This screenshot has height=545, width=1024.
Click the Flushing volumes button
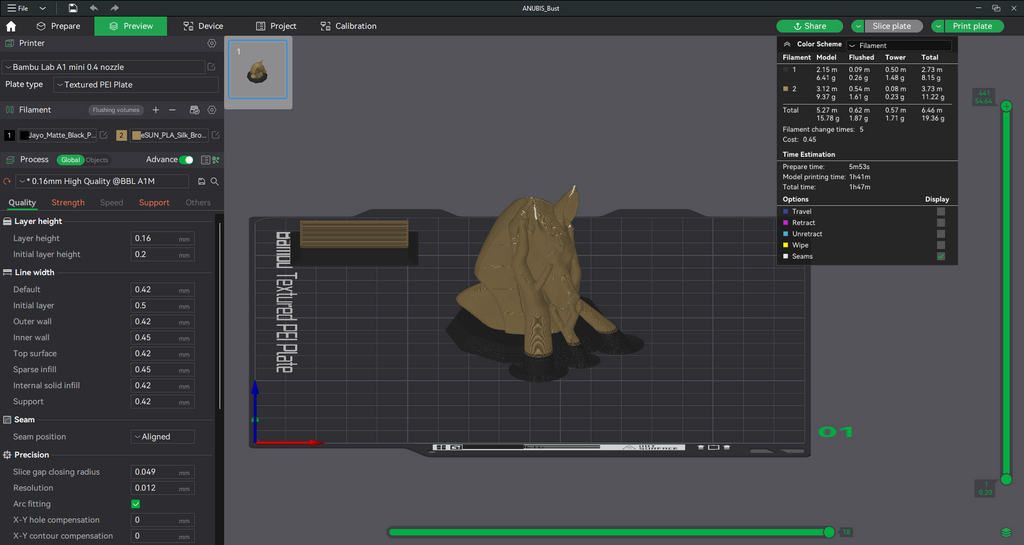pos(116,110)
